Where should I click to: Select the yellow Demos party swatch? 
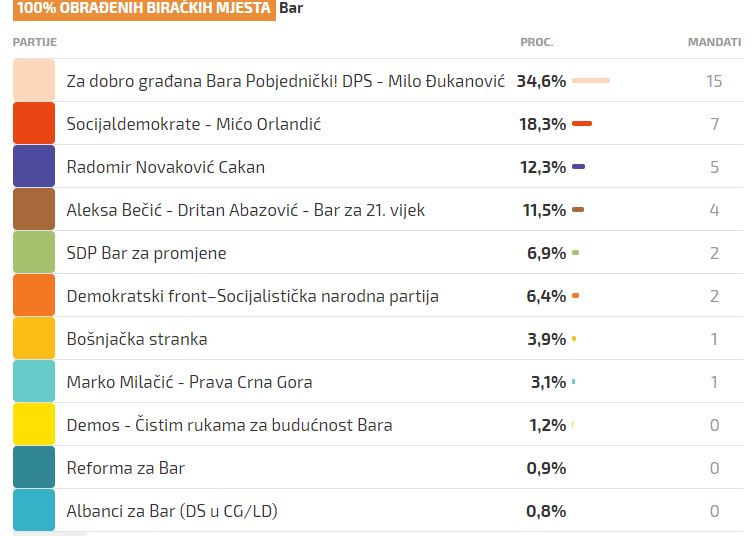(x=34, y=424)
